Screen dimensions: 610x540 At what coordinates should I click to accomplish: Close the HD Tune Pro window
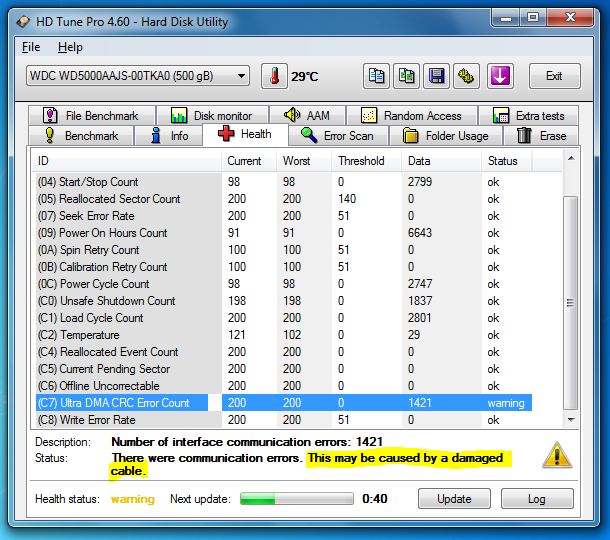click(570, 18)
